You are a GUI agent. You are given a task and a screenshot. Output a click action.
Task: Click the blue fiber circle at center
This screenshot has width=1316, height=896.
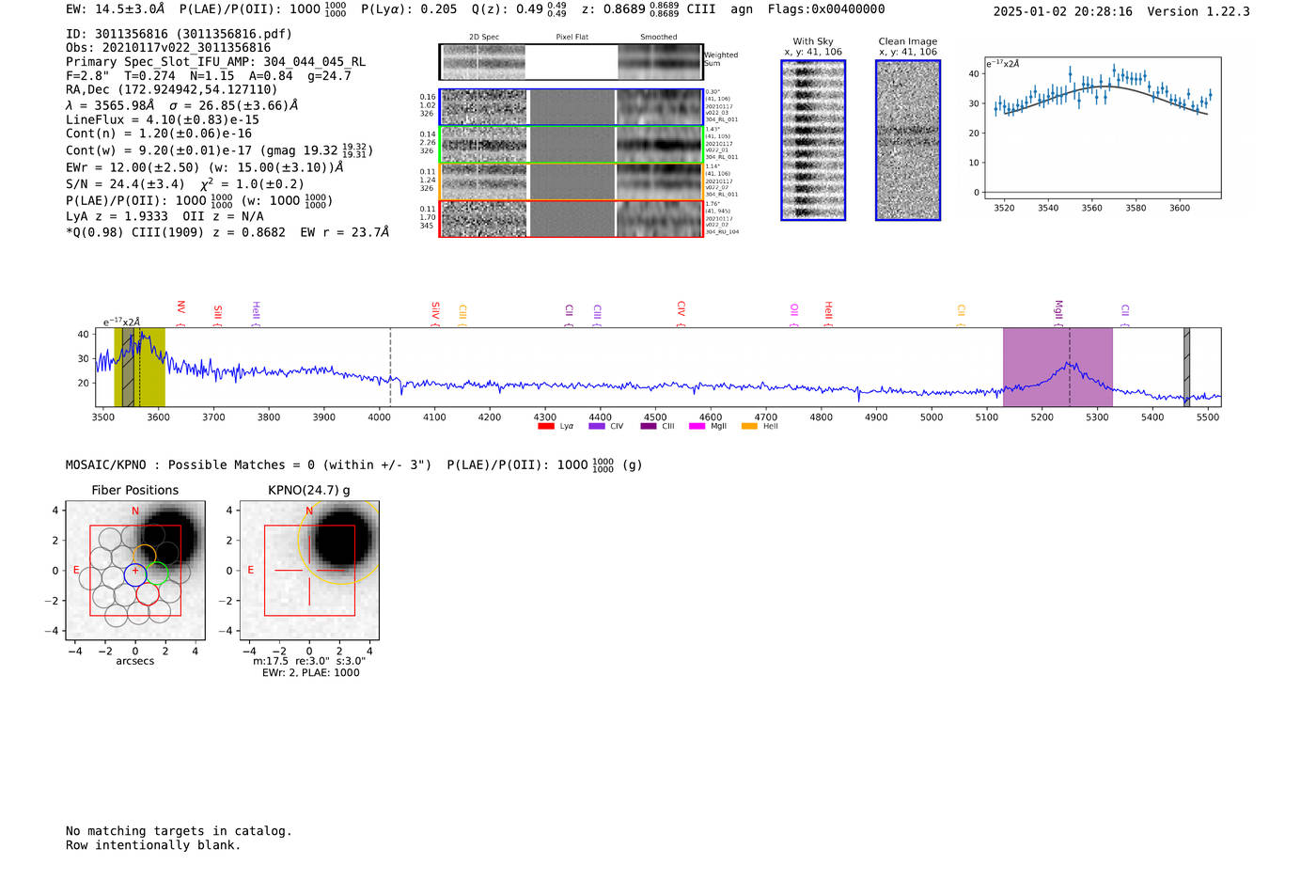click(135, 574)
